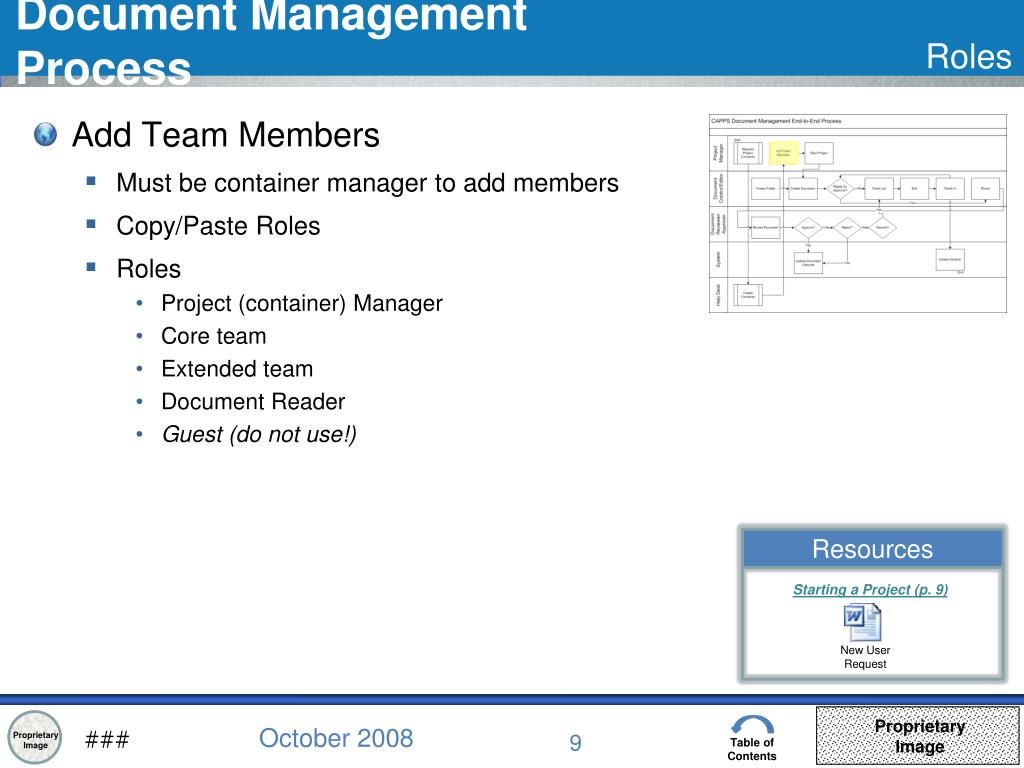Click the round Proprietary Image logo
Viewport: 1024px width, 768px height.
pyautogui.click(x=35, y=738)
